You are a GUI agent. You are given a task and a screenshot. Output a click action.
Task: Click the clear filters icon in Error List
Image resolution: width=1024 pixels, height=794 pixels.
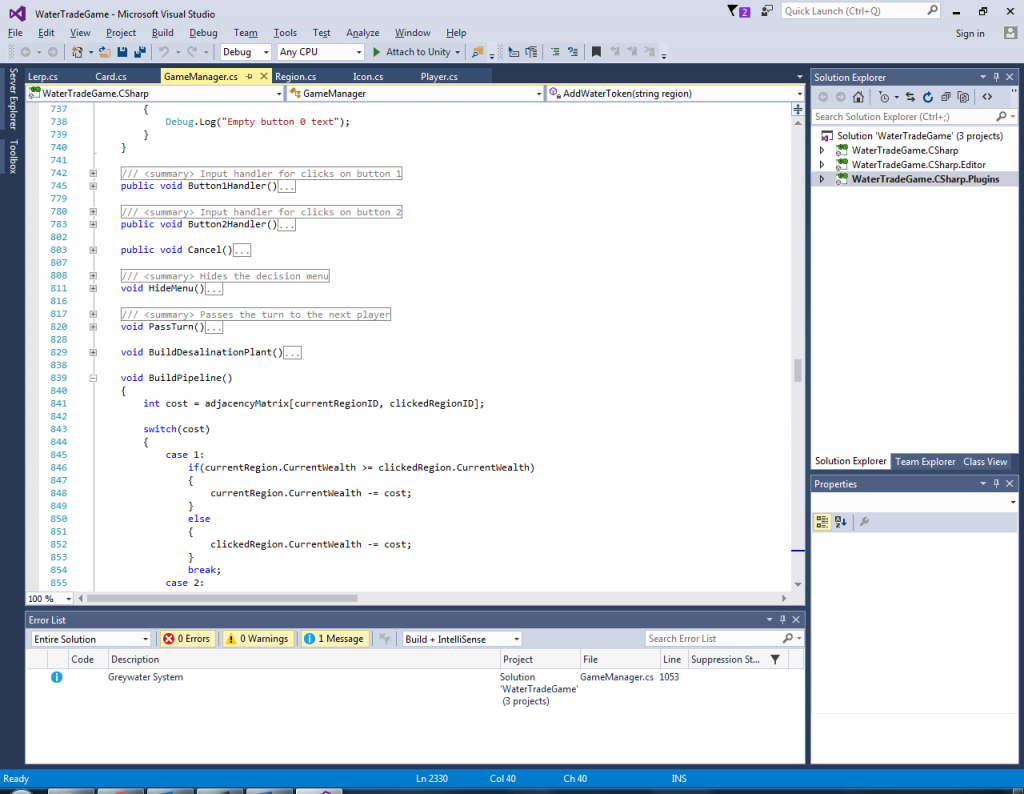point(384,639)
